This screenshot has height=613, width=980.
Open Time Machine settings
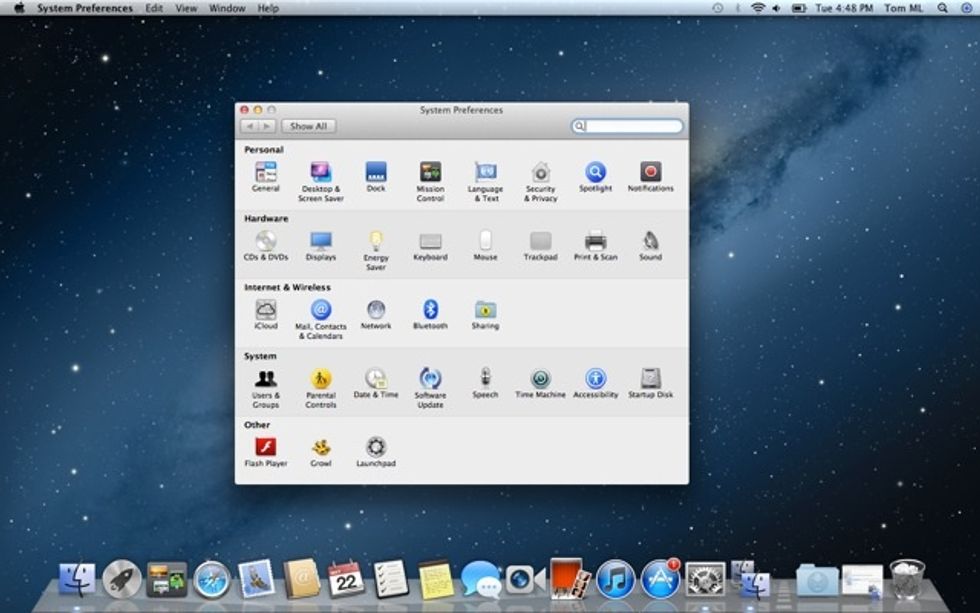(x=540, y=380)
